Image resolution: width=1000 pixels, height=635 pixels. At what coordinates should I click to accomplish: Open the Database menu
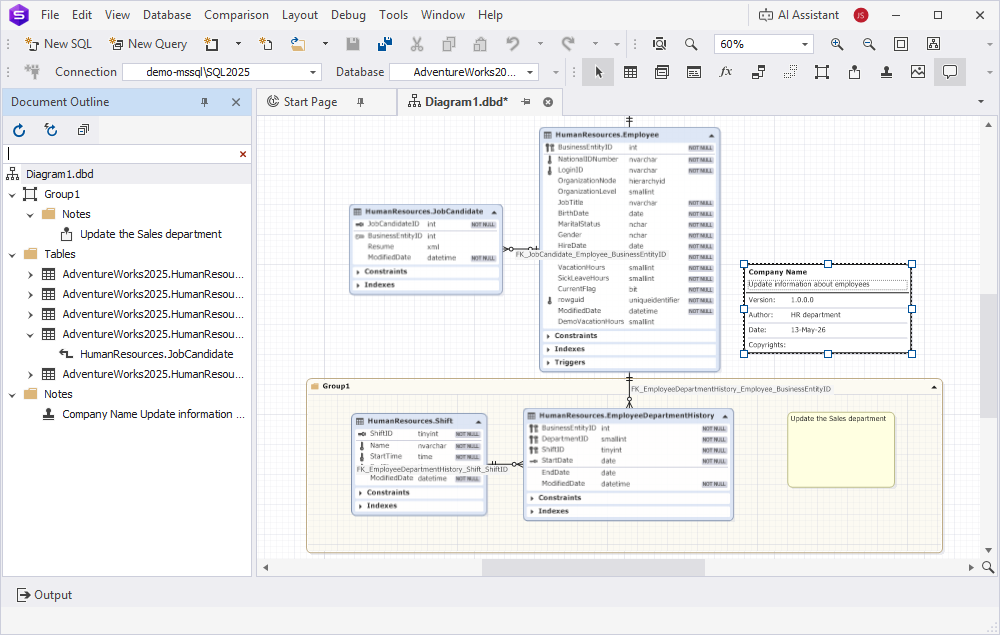click(166, 15)
